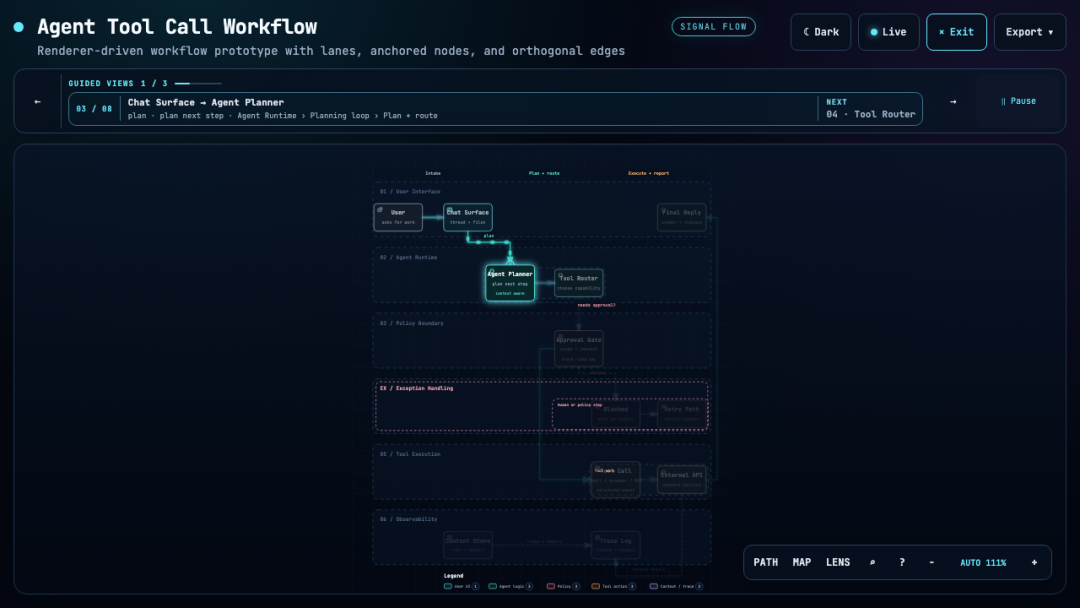The height and width of the screenshot is (608, 1080).
Task: Select the Trace Log node
Action: (615, 545)
